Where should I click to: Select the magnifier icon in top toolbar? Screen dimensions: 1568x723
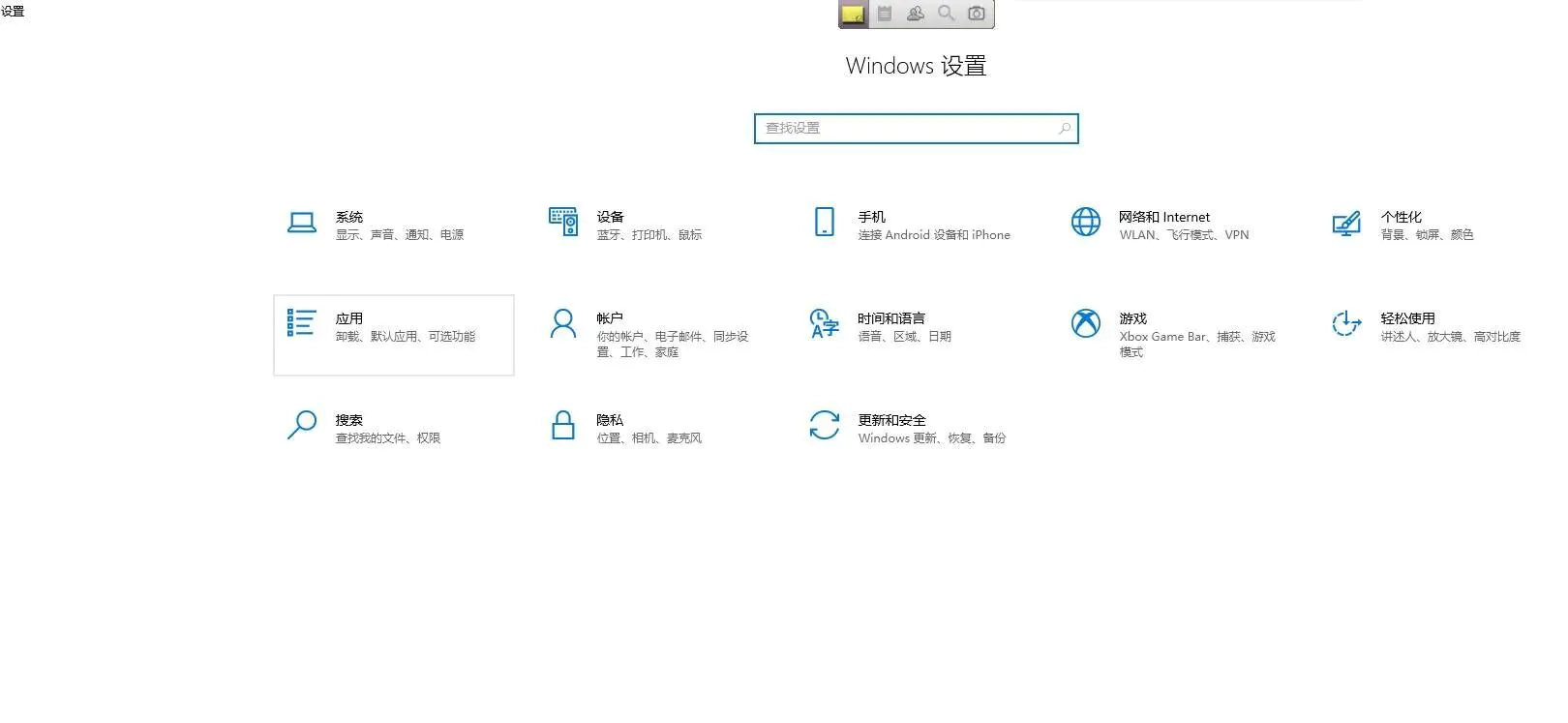click(x=947, y=14)
